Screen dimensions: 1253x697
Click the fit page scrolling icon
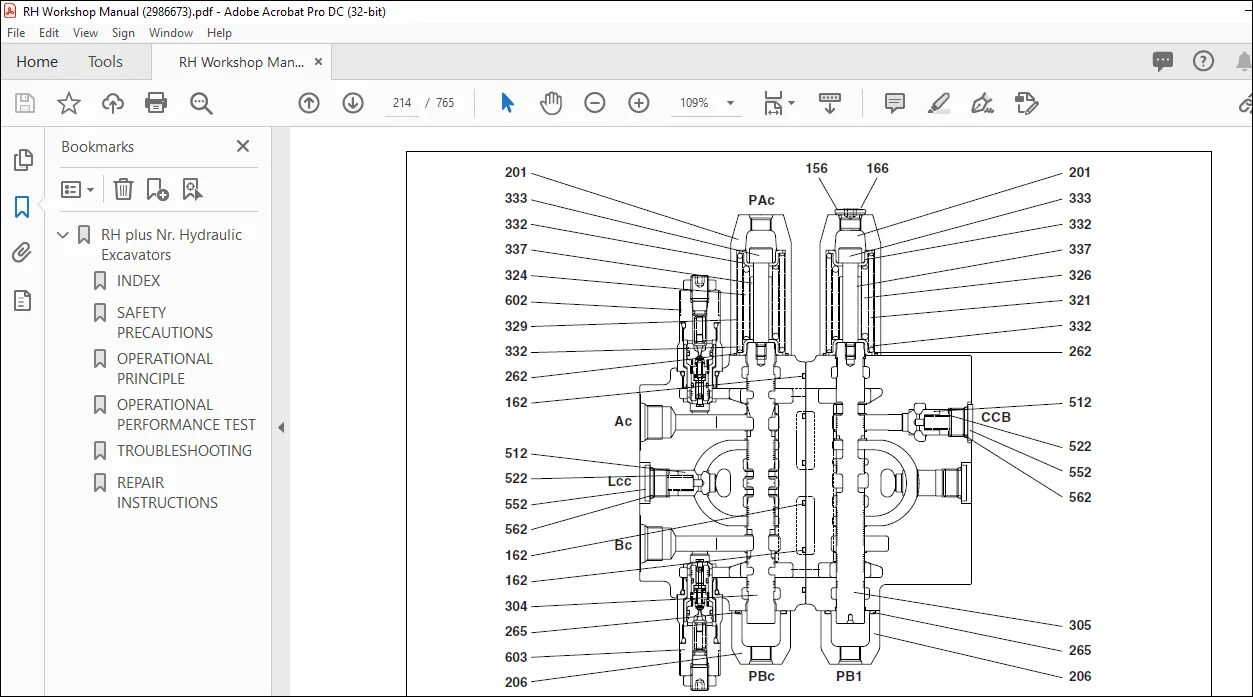tap(774, 103)
